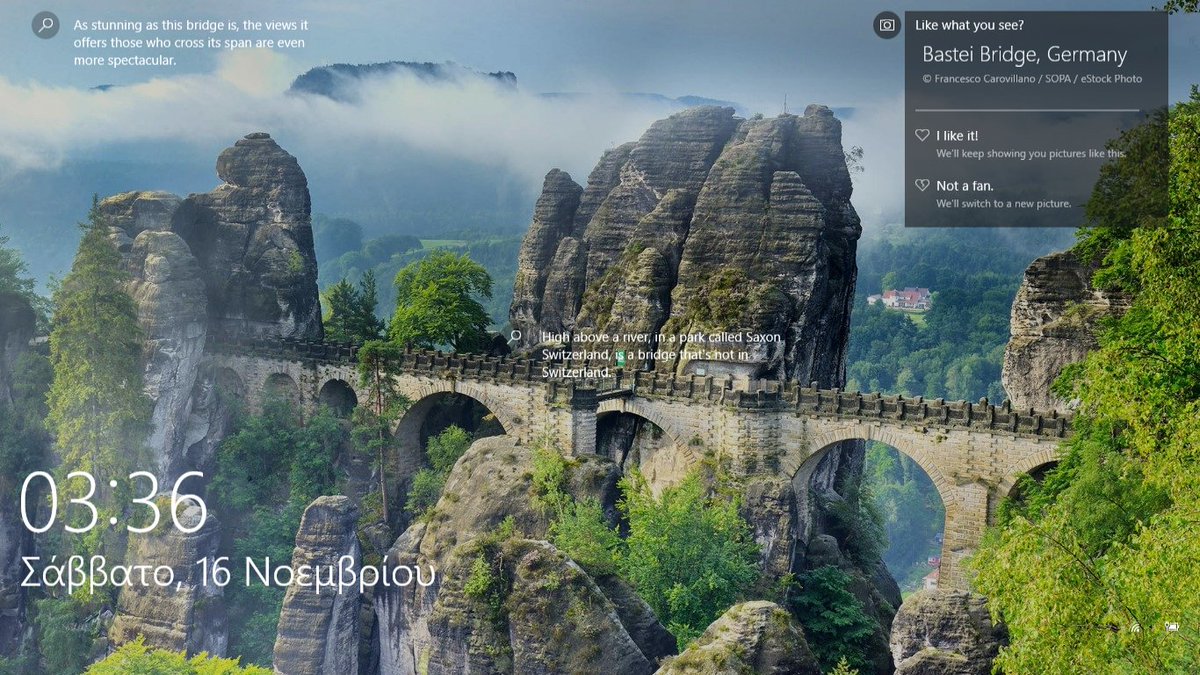Select the "Bastei Bridge, Germany" title

tap(1023, 55)
